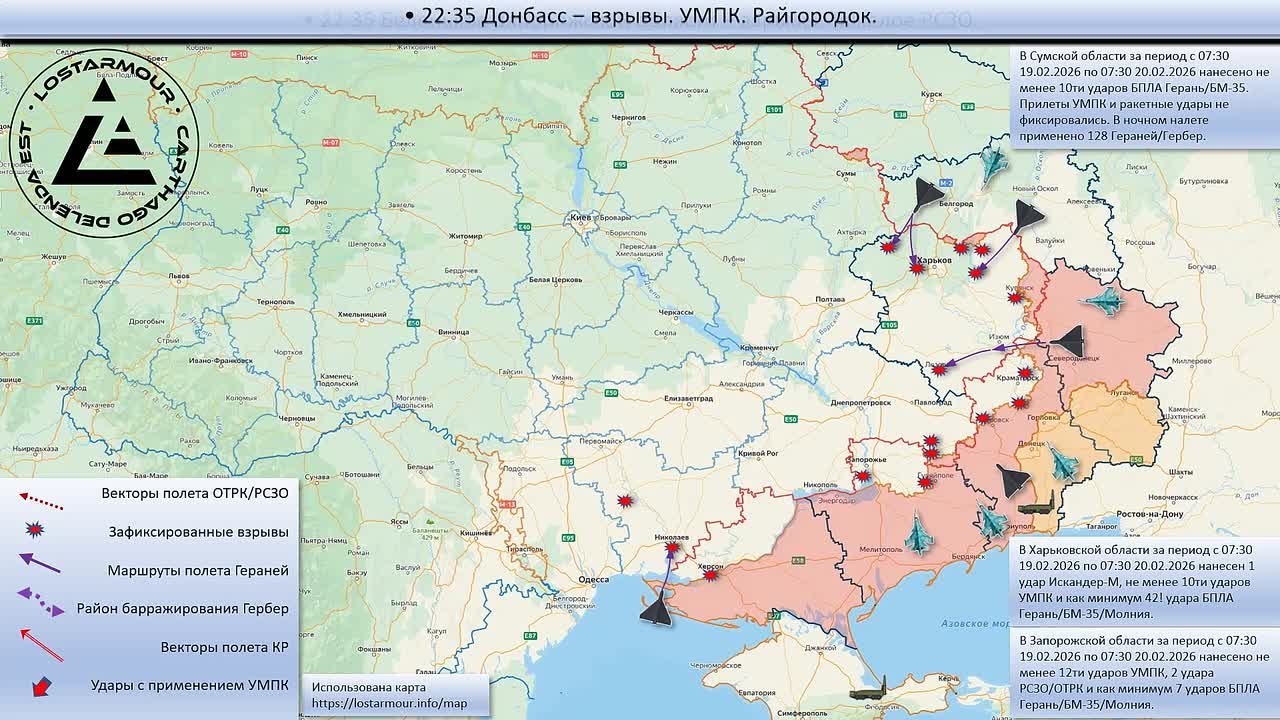Click the explosion marker at Lozova

click(938, 369)
